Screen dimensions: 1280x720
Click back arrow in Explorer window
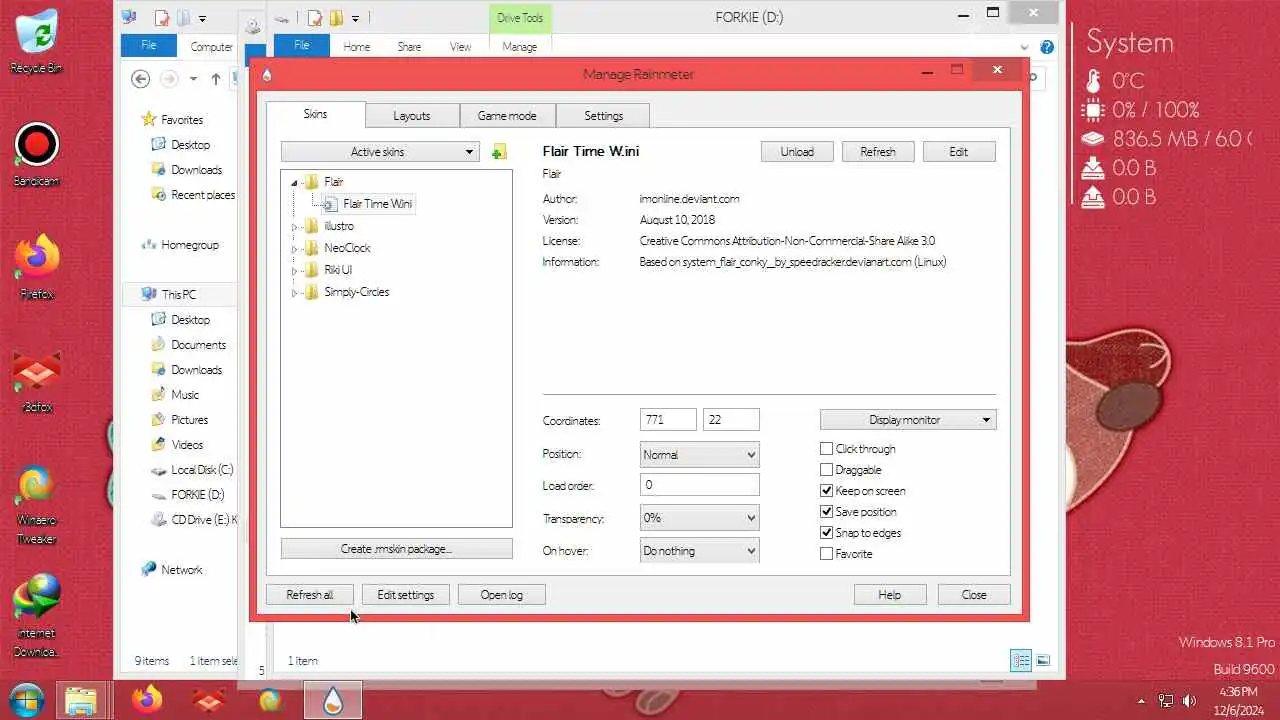(x=141, y=79)
